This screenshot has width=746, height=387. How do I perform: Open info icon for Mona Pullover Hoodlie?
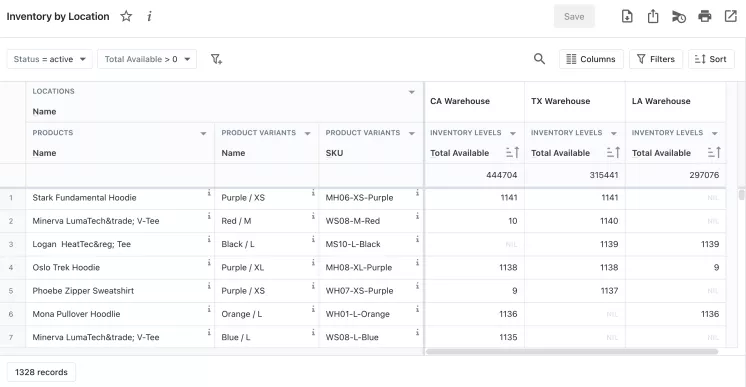point(209,309)
